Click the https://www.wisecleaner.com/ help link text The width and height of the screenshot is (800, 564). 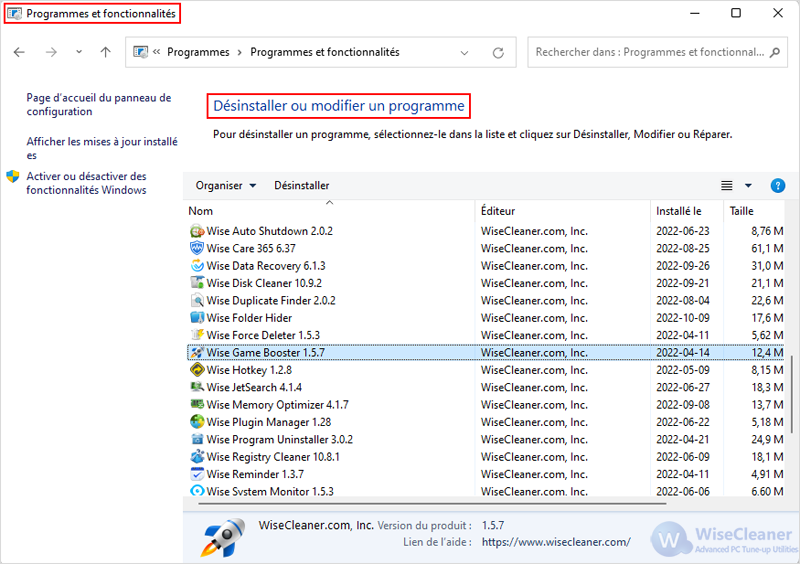point(556,542)
